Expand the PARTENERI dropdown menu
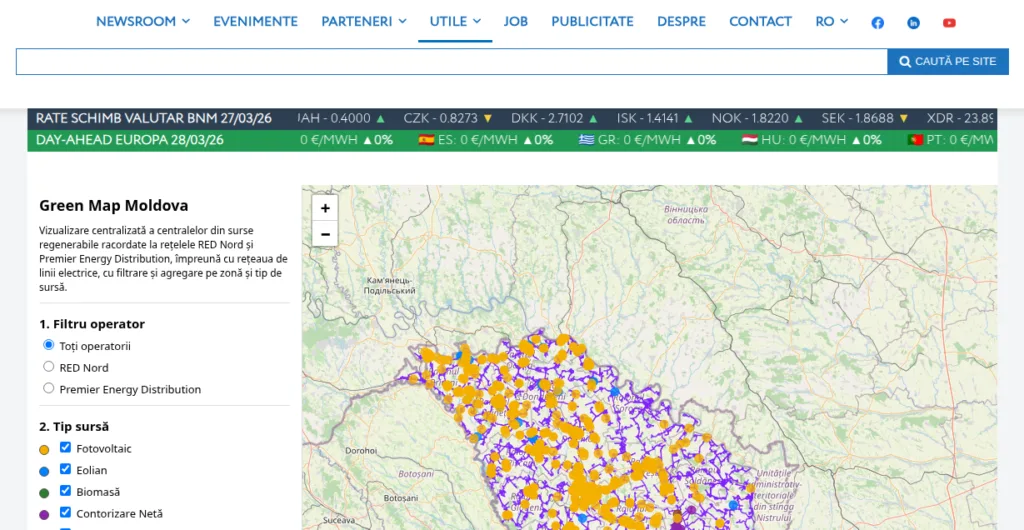This screenshot has width=1024, height=530. click(x=363, y=21)
